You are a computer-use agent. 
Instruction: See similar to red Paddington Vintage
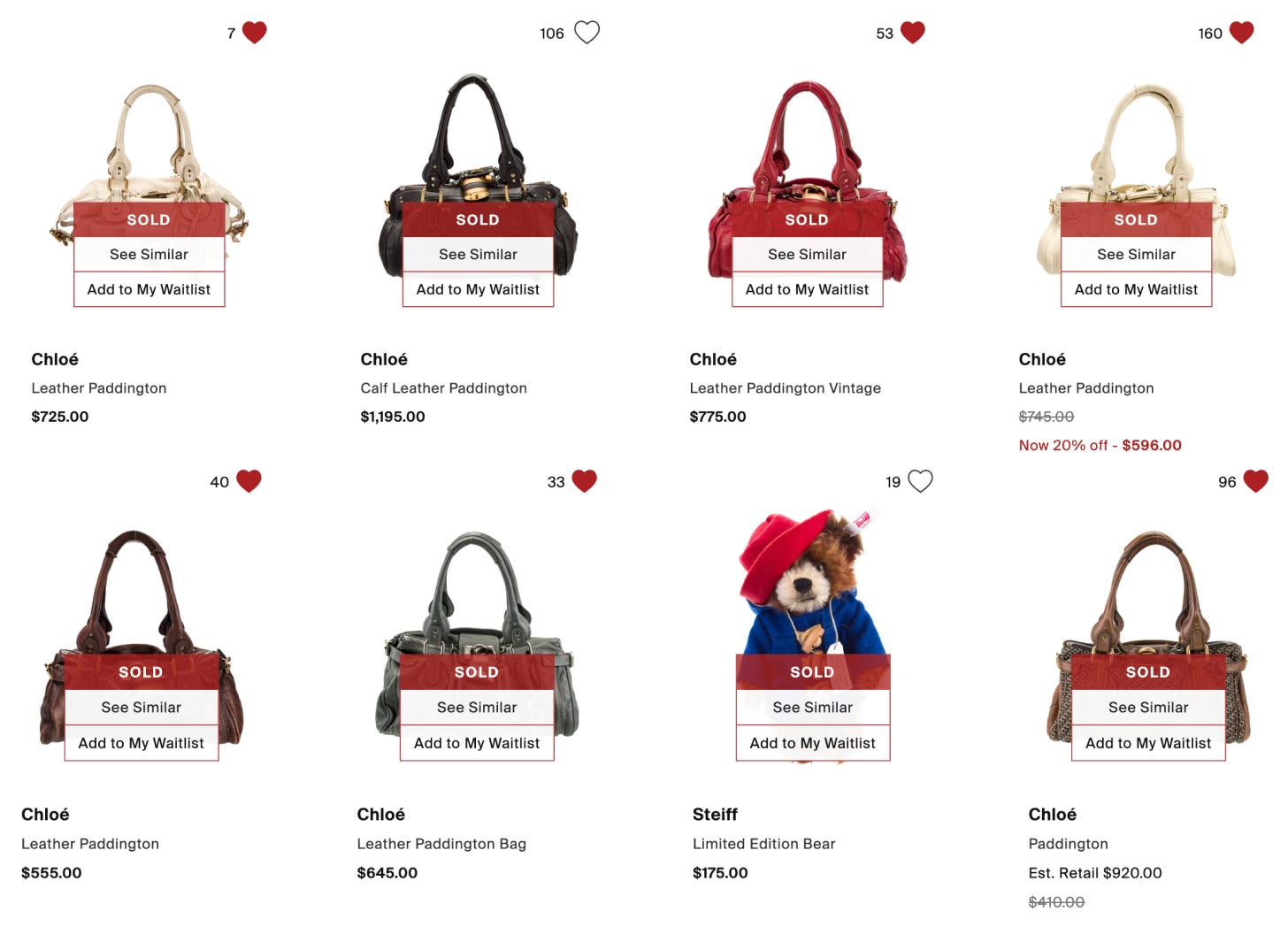pyautogui.click(x=807, y=255)
